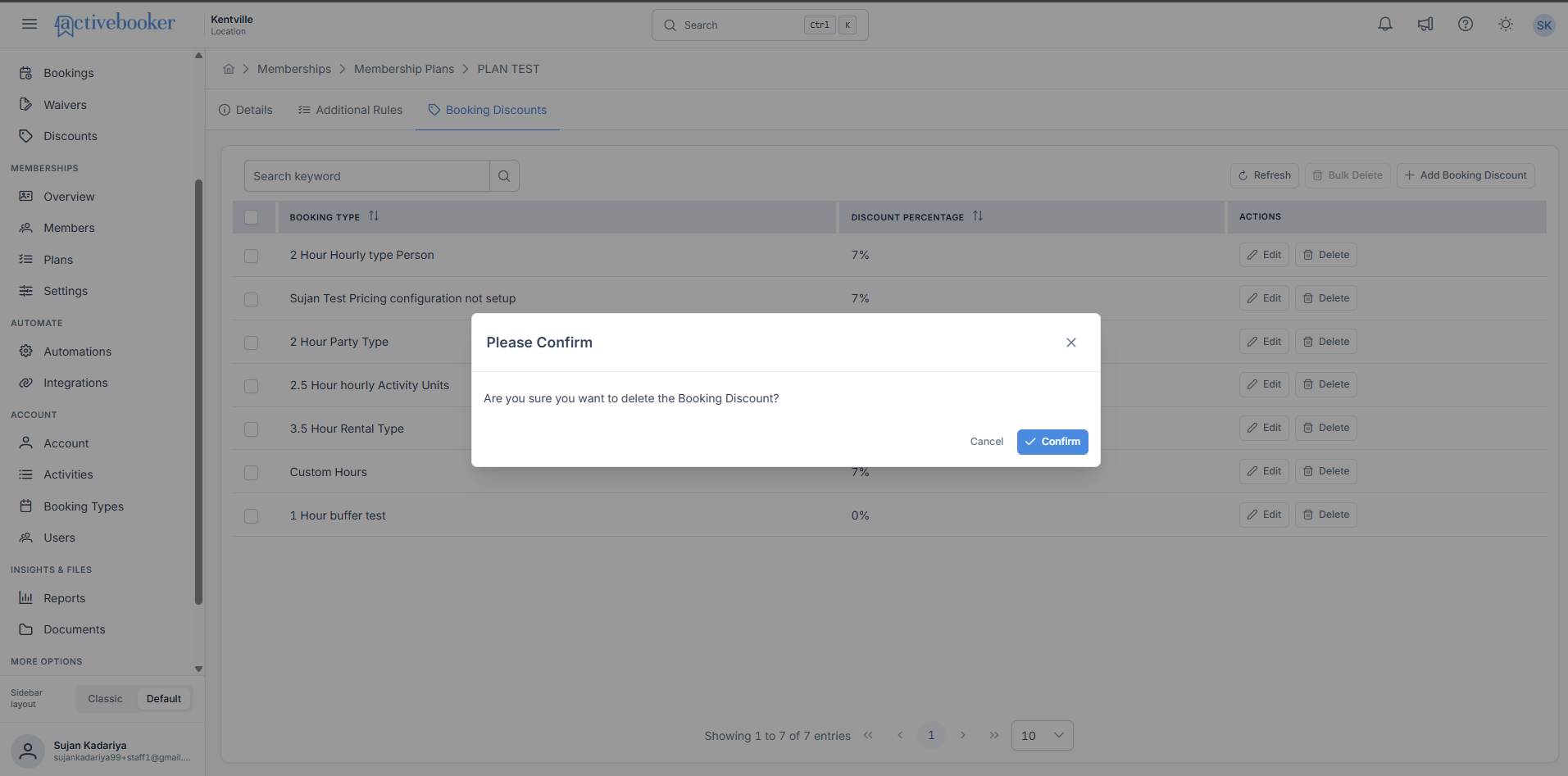Check the Custom Hours row
Viewport: 1568px width, 776px height.
tap(251, 473)
